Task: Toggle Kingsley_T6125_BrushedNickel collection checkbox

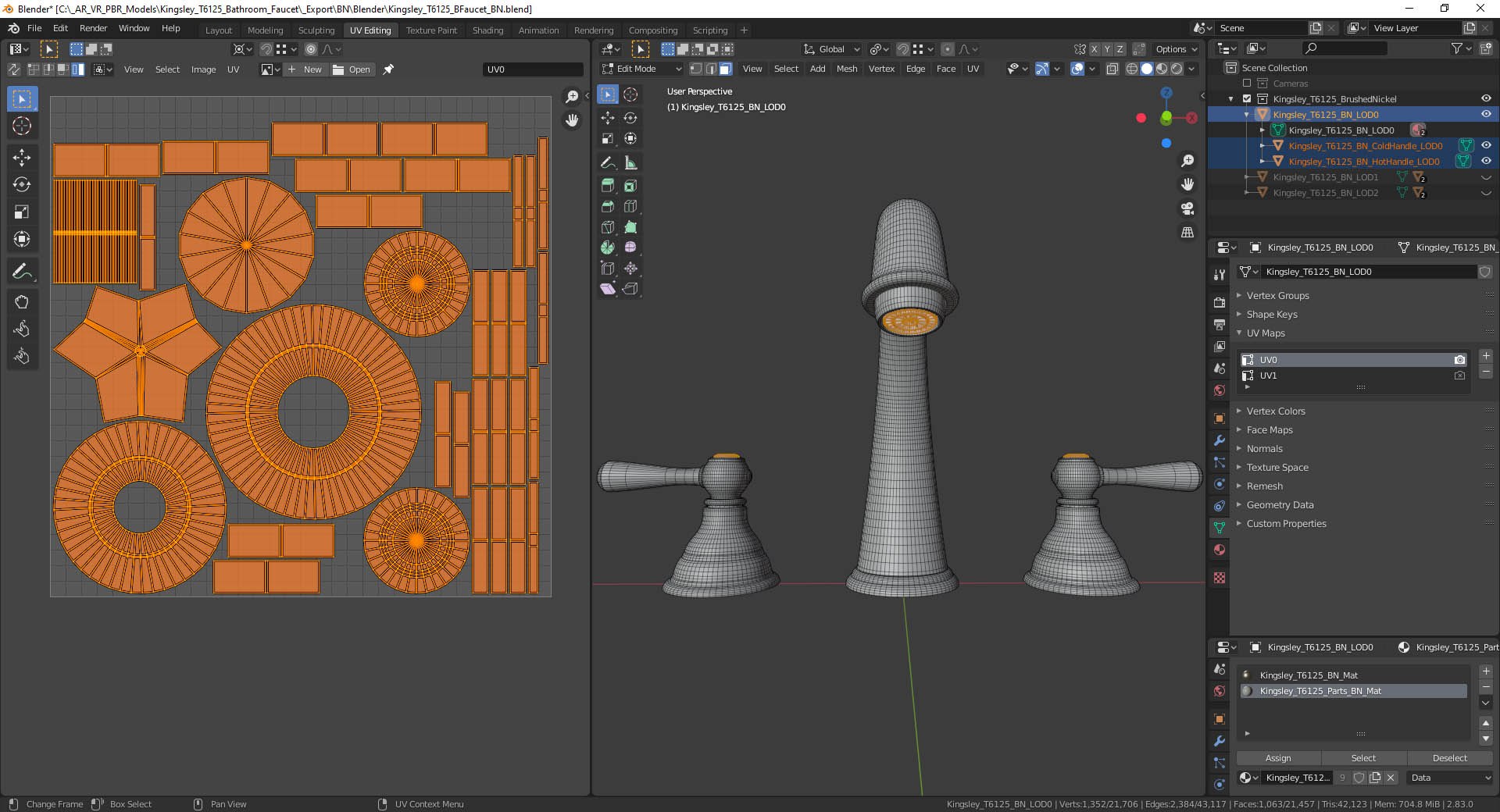Action: point(1247,99)
